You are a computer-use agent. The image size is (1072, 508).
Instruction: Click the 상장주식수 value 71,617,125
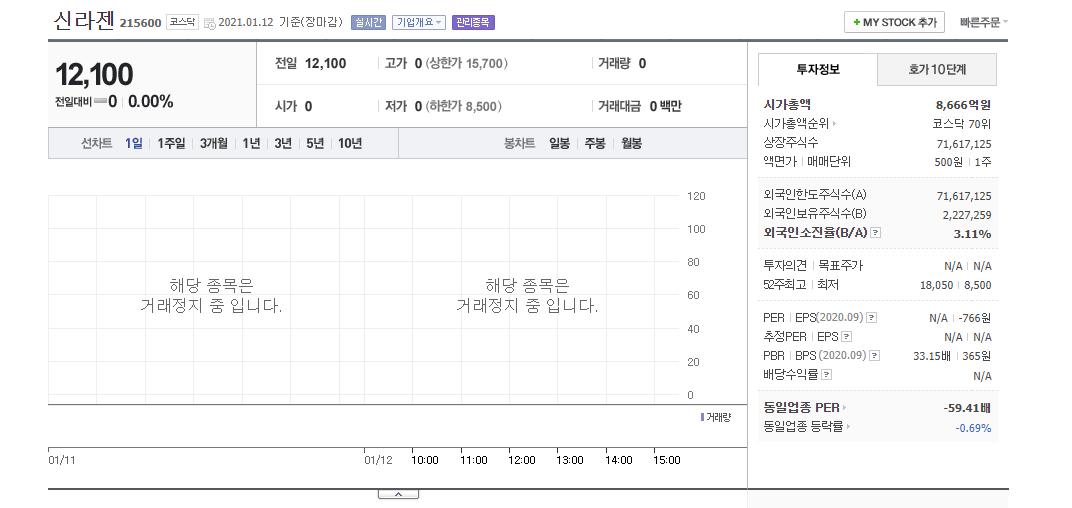pyautogui.click(x=964, y=144)
